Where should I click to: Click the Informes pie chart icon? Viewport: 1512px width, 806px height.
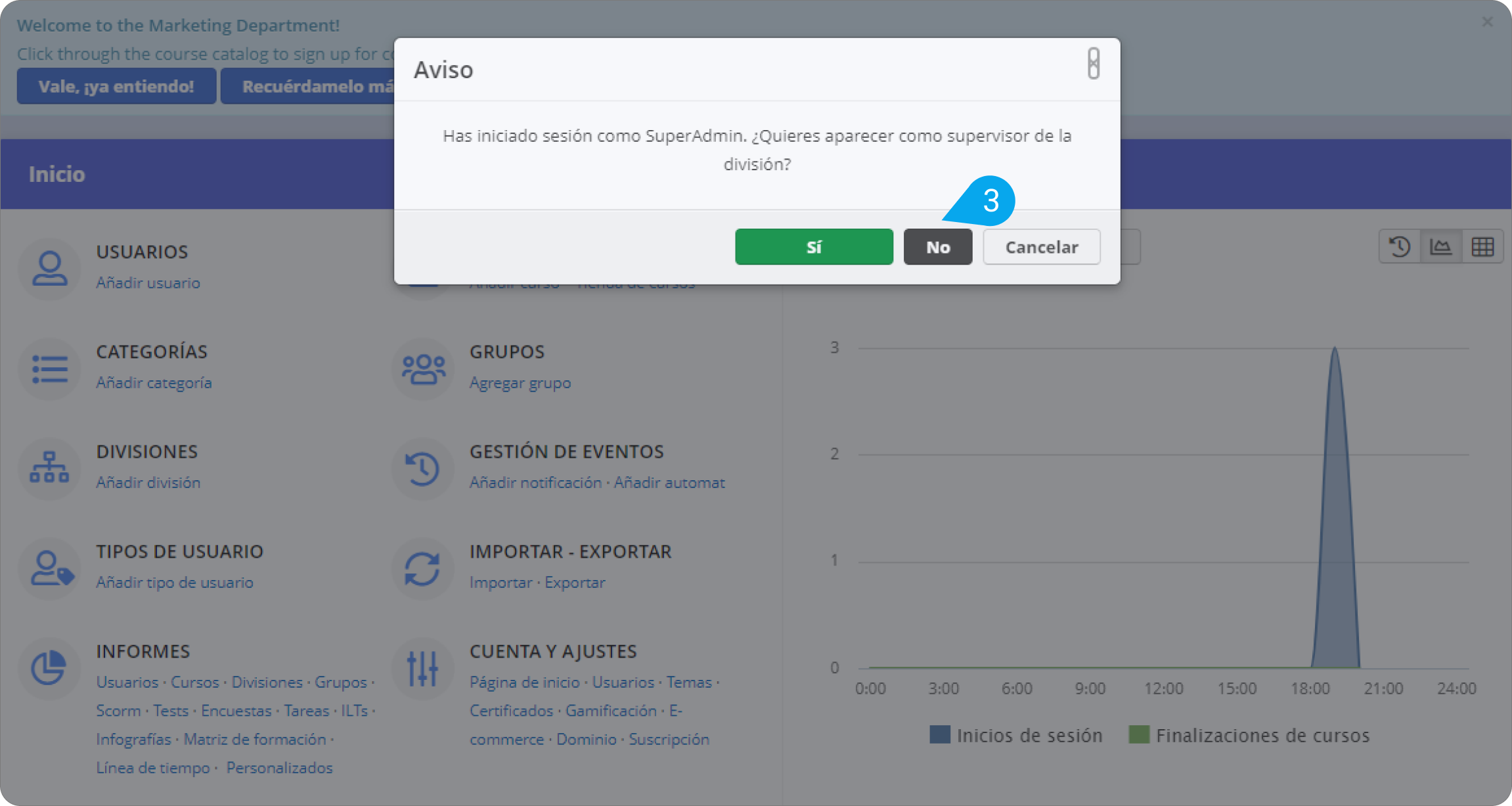(50, 668)
